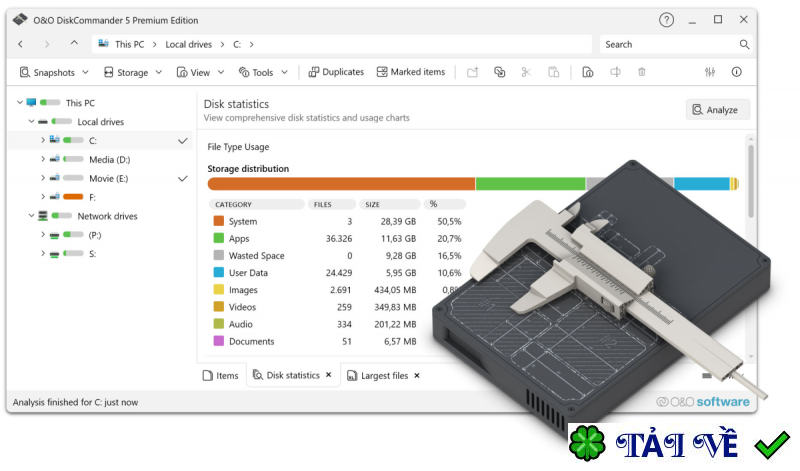Click the Duplicates button

(x=336, y=72)
